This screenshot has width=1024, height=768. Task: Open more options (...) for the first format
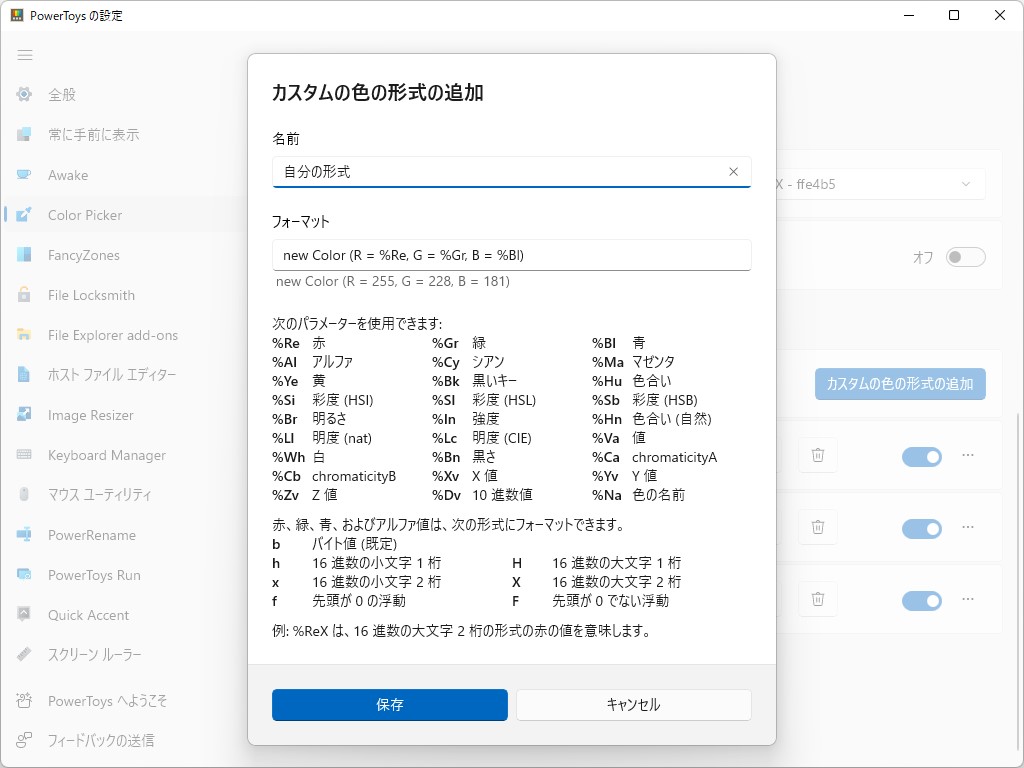click(x=967, y=455)
